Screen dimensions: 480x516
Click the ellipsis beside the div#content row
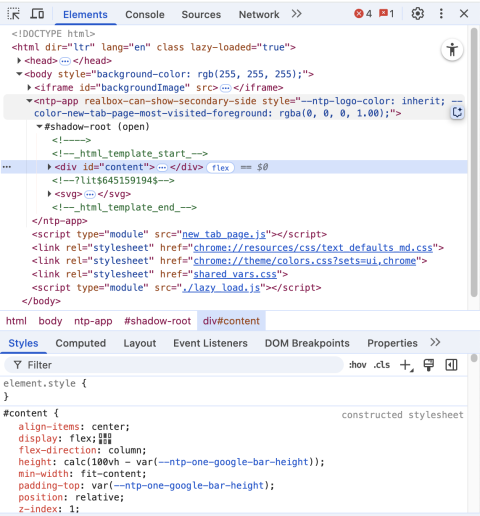pos(7,167)
